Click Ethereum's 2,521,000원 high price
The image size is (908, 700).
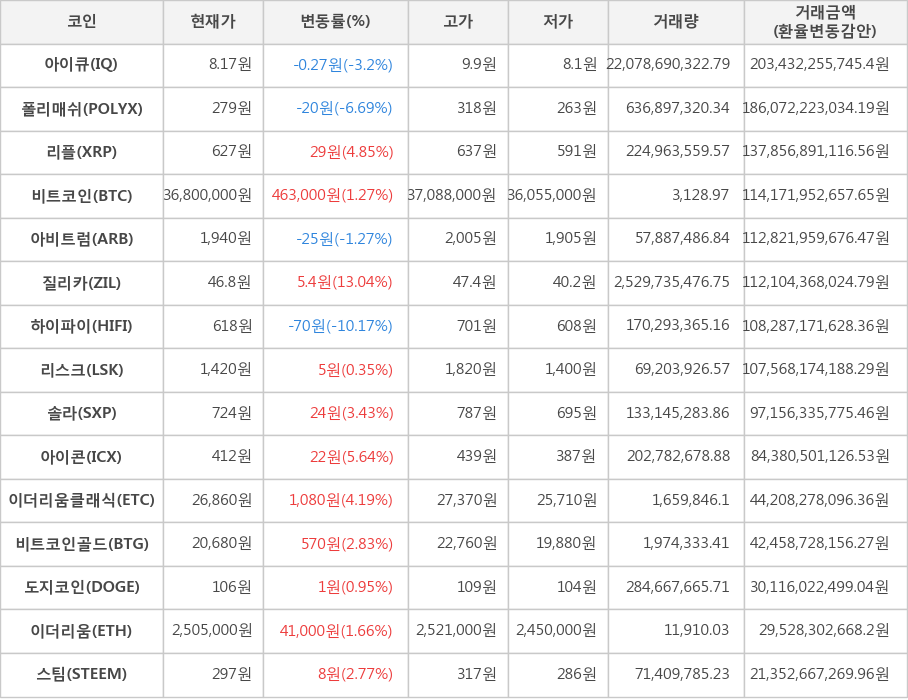coord(459,631)
